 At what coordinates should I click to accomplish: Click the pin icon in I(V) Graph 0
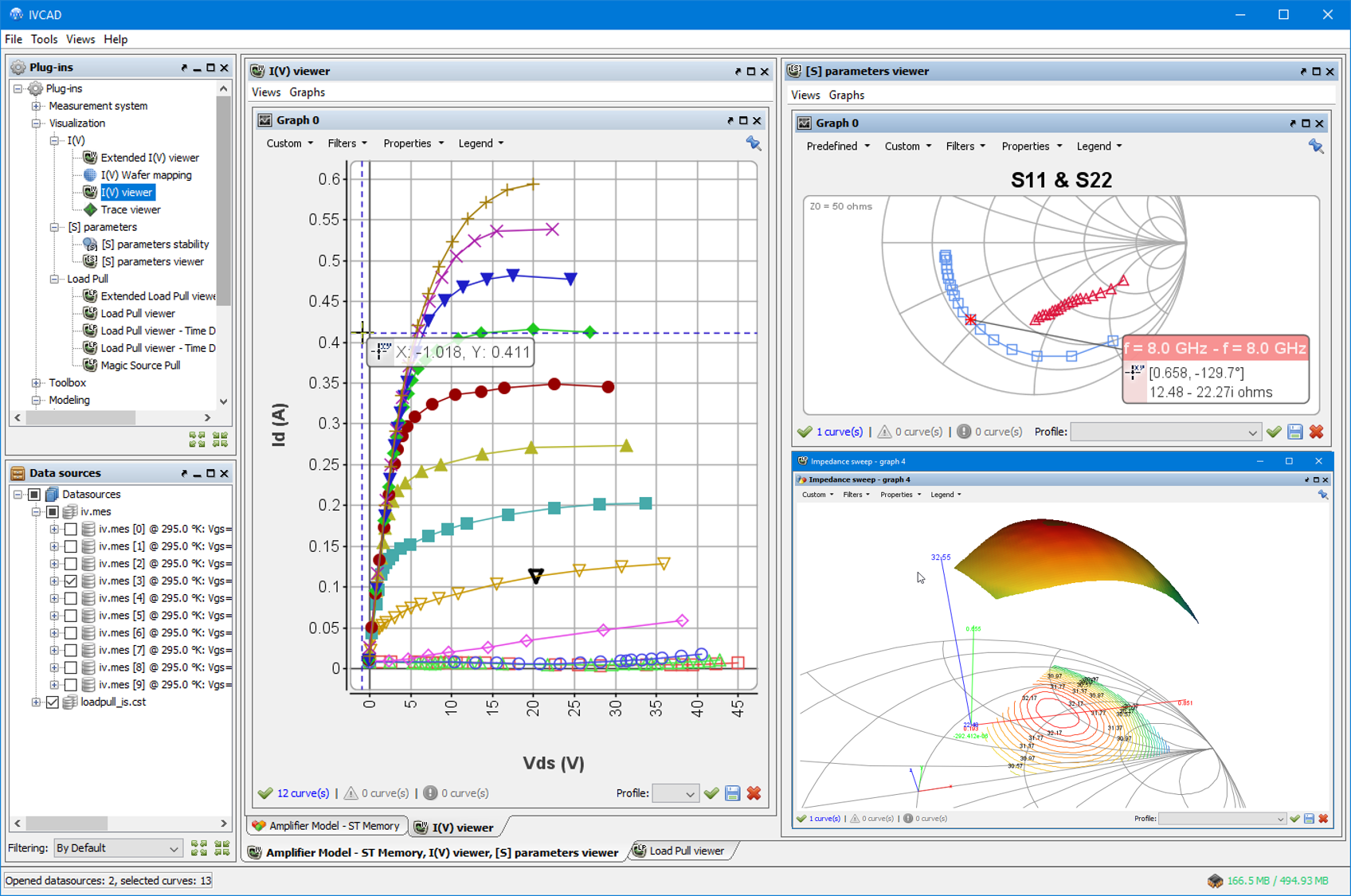click(753, 143)
